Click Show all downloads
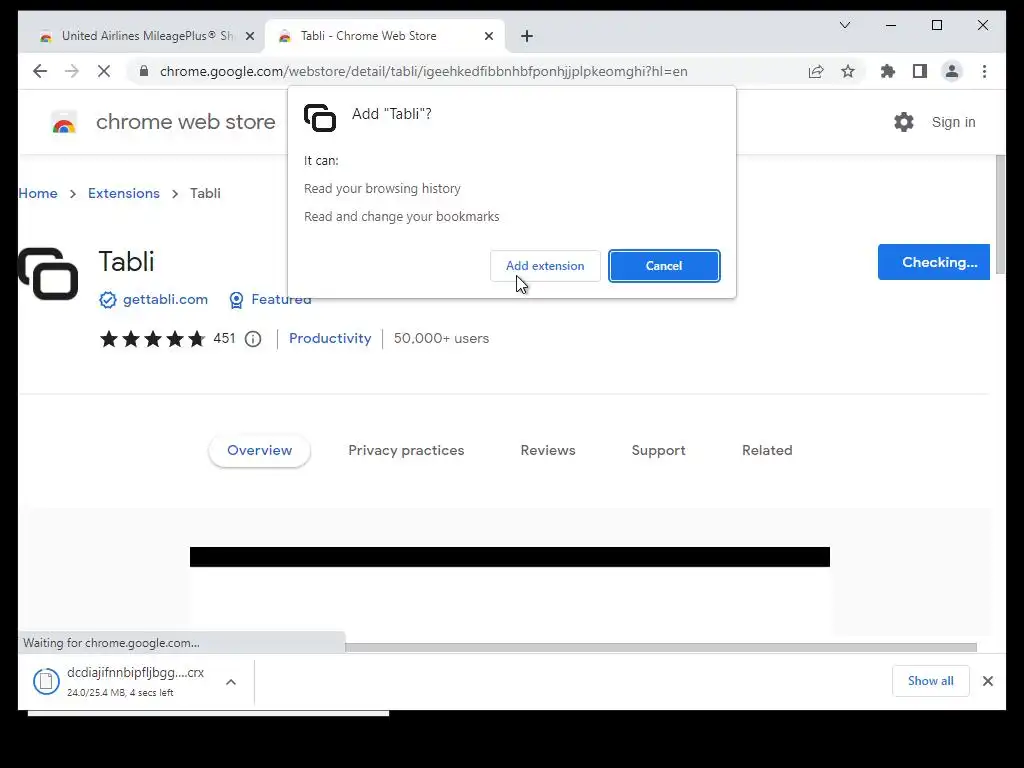The height and width of the screenshot is (768, 1024). tap(931, 681)
